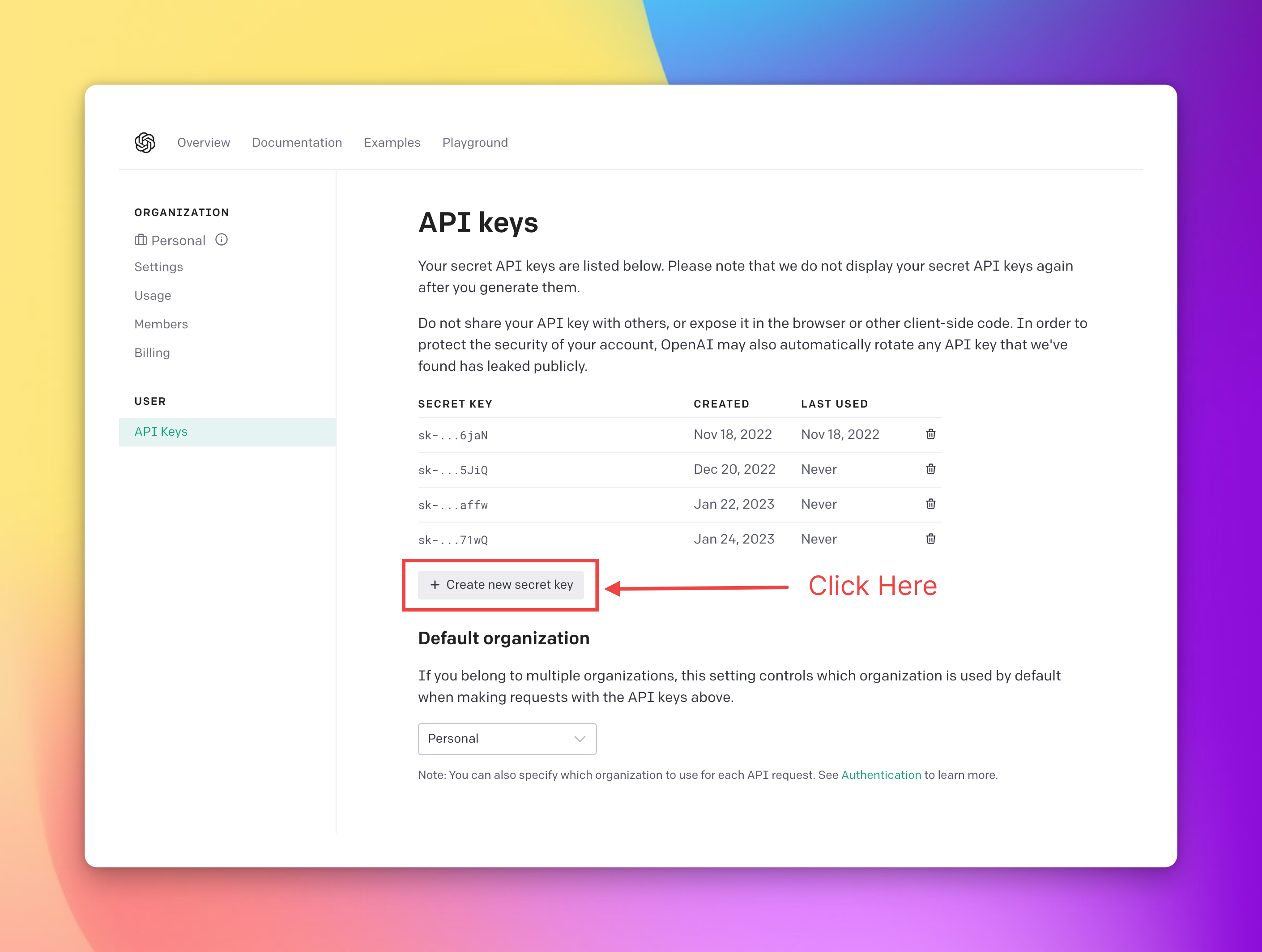Create new secret key button
The image size is (1262, 952).
tap(501, 585)
